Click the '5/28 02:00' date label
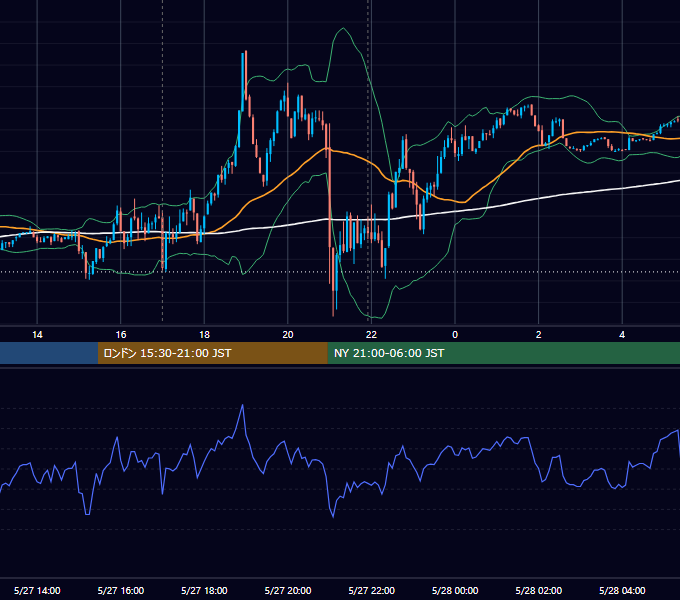Image resolution: width=680 pixels, height=600 pixels. point(539,590)
